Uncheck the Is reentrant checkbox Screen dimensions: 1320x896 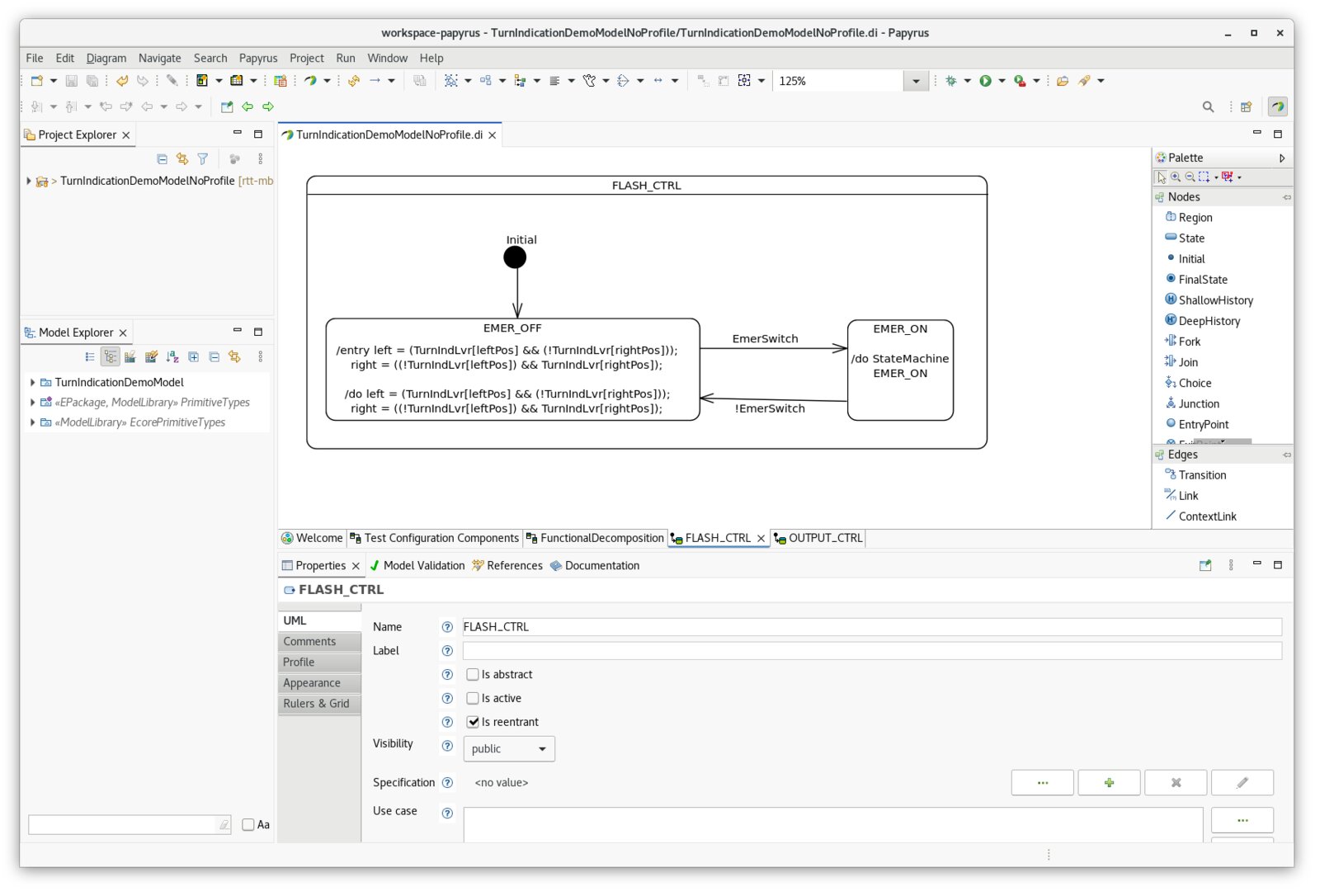click(473, 723)
